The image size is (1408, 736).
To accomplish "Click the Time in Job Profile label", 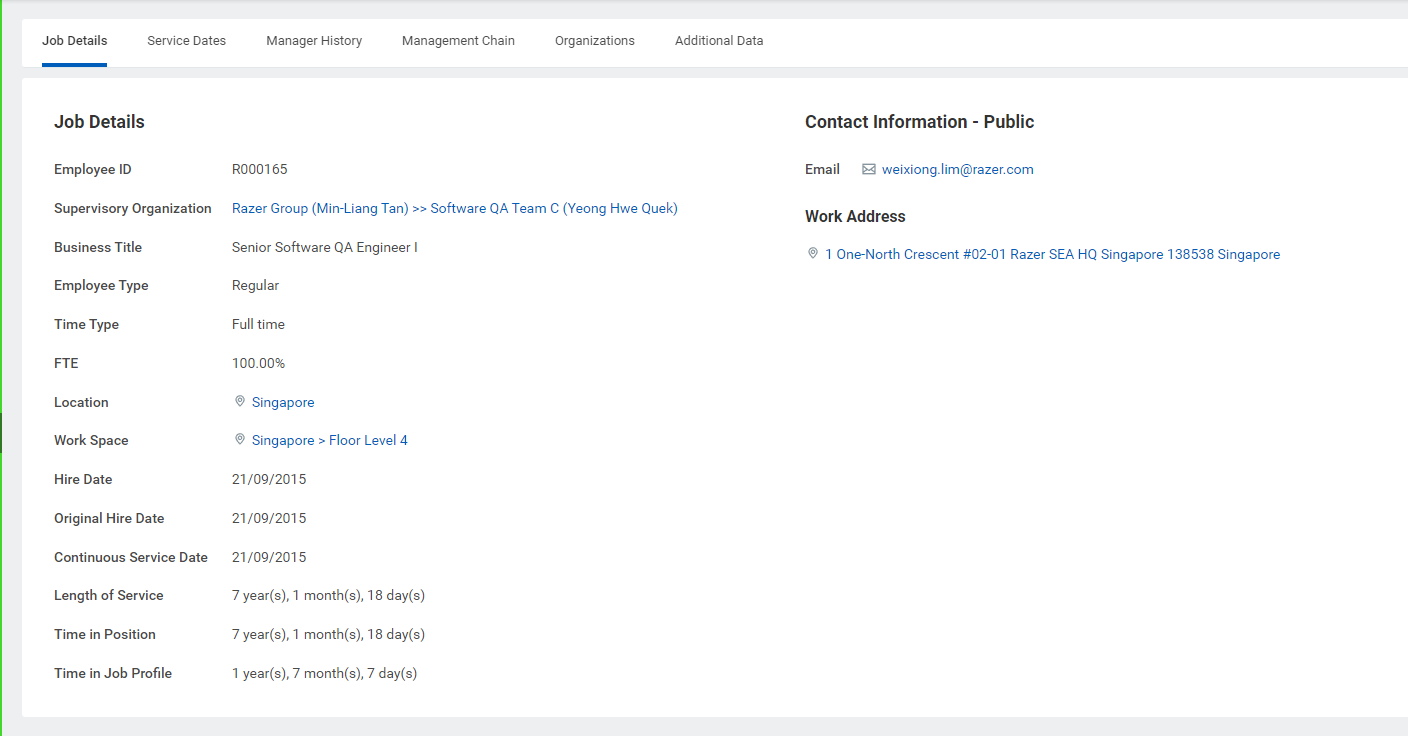I will click(x=113, y=673).
